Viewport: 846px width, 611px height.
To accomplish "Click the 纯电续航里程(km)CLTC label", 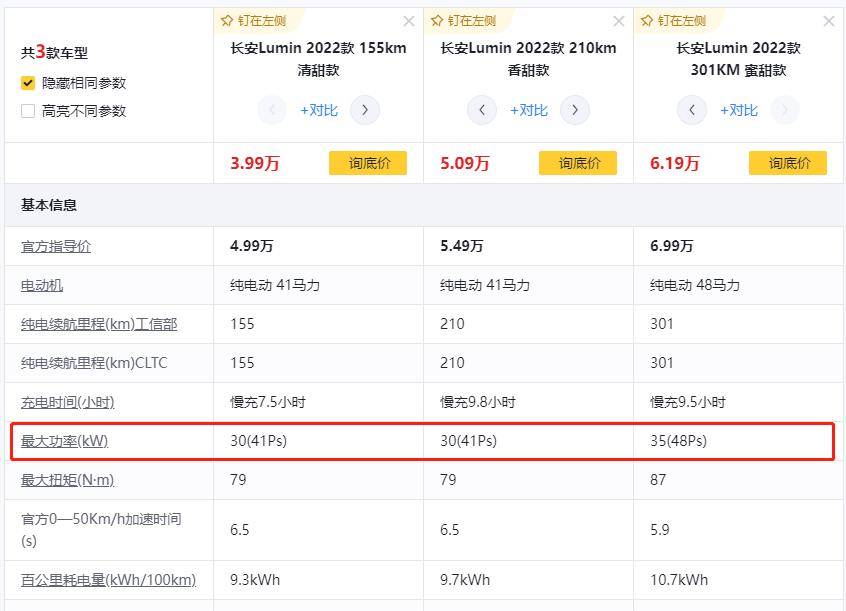I will click(x=94, y=363).
